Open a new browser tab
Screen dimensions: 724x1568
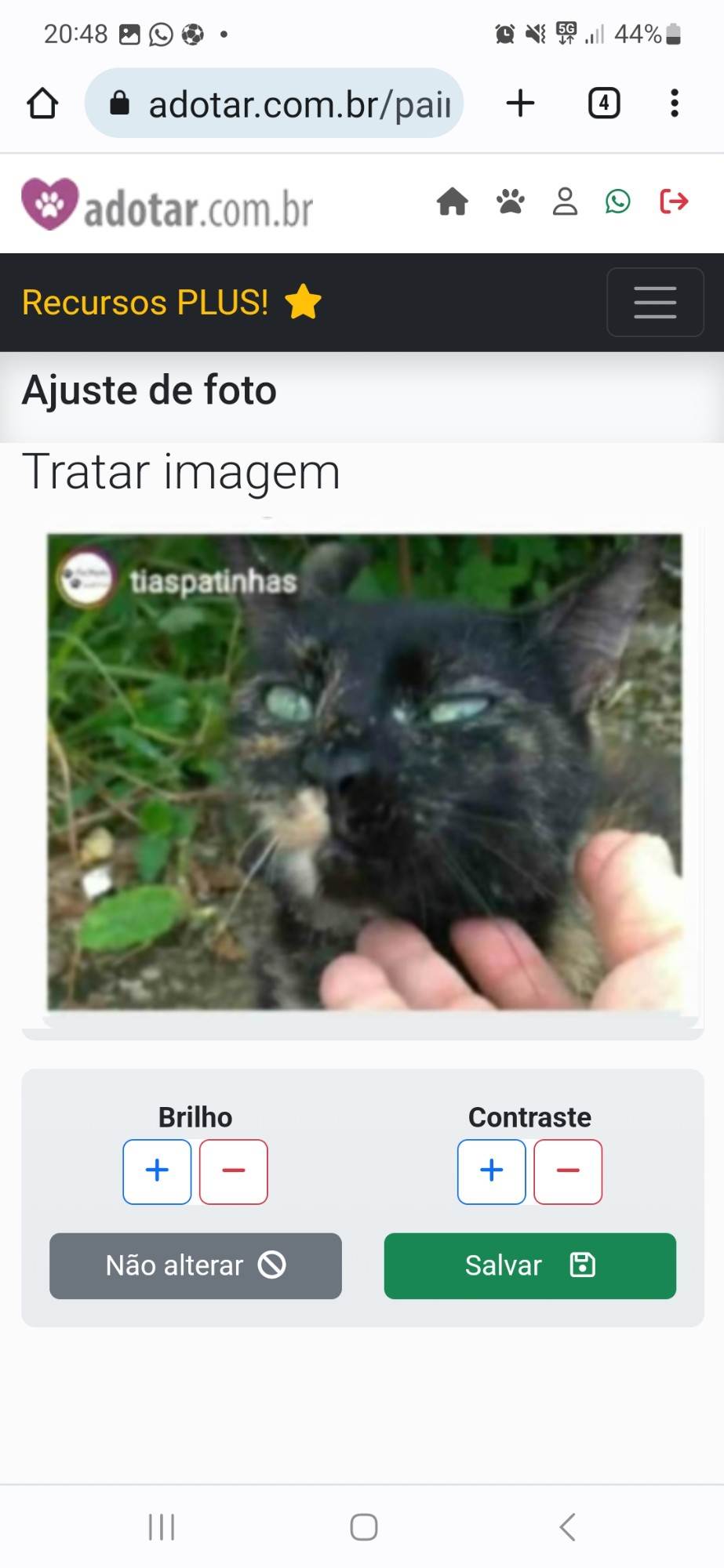[520, 103]
